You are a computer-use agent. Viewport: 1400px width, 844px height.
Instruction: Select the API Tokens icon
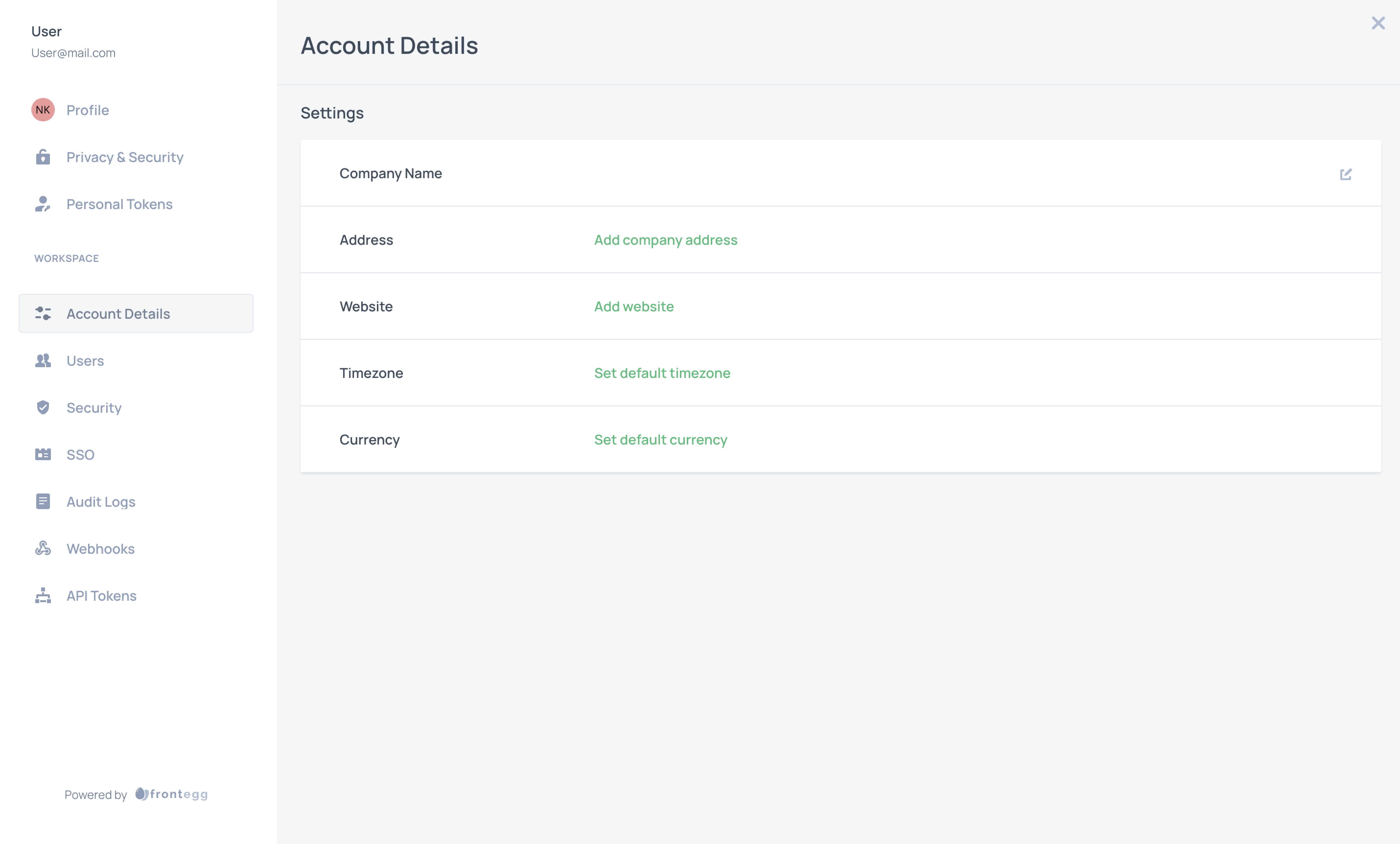43,596
